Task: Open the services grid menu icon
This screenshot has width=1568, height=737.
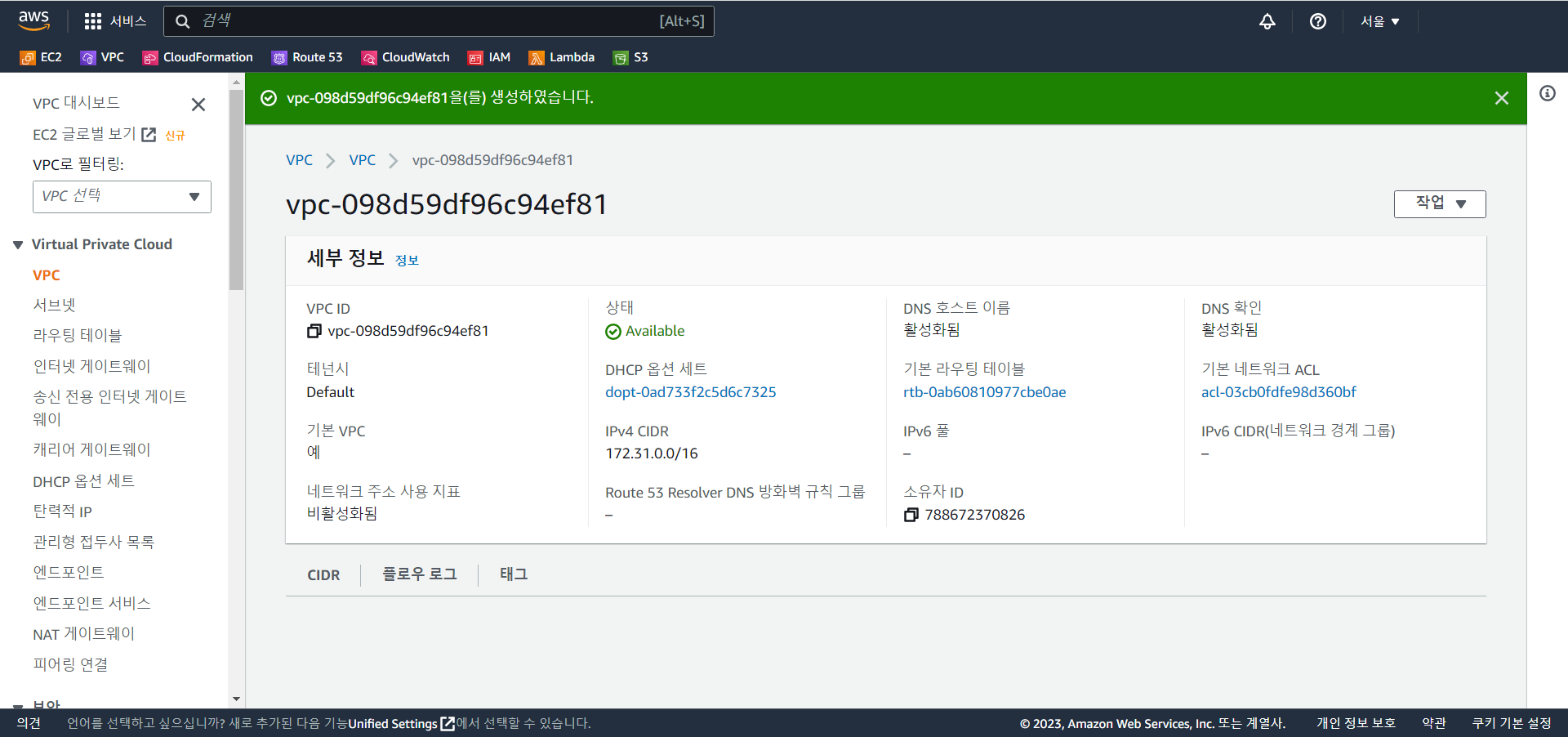Action: coord(93,21)
